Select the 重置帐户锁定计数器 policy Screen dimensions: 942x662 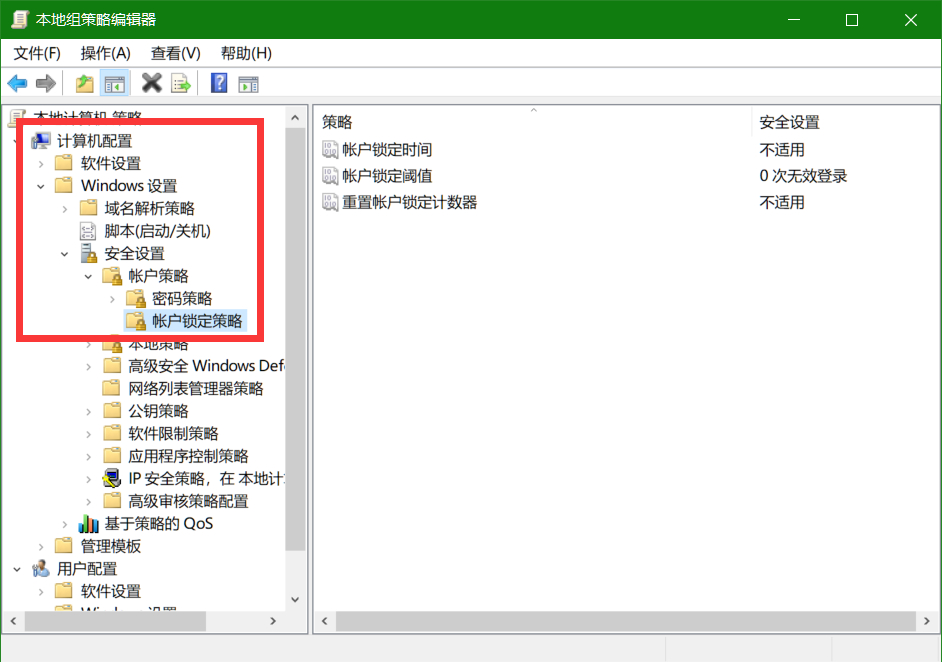click(x=406, y=202)
